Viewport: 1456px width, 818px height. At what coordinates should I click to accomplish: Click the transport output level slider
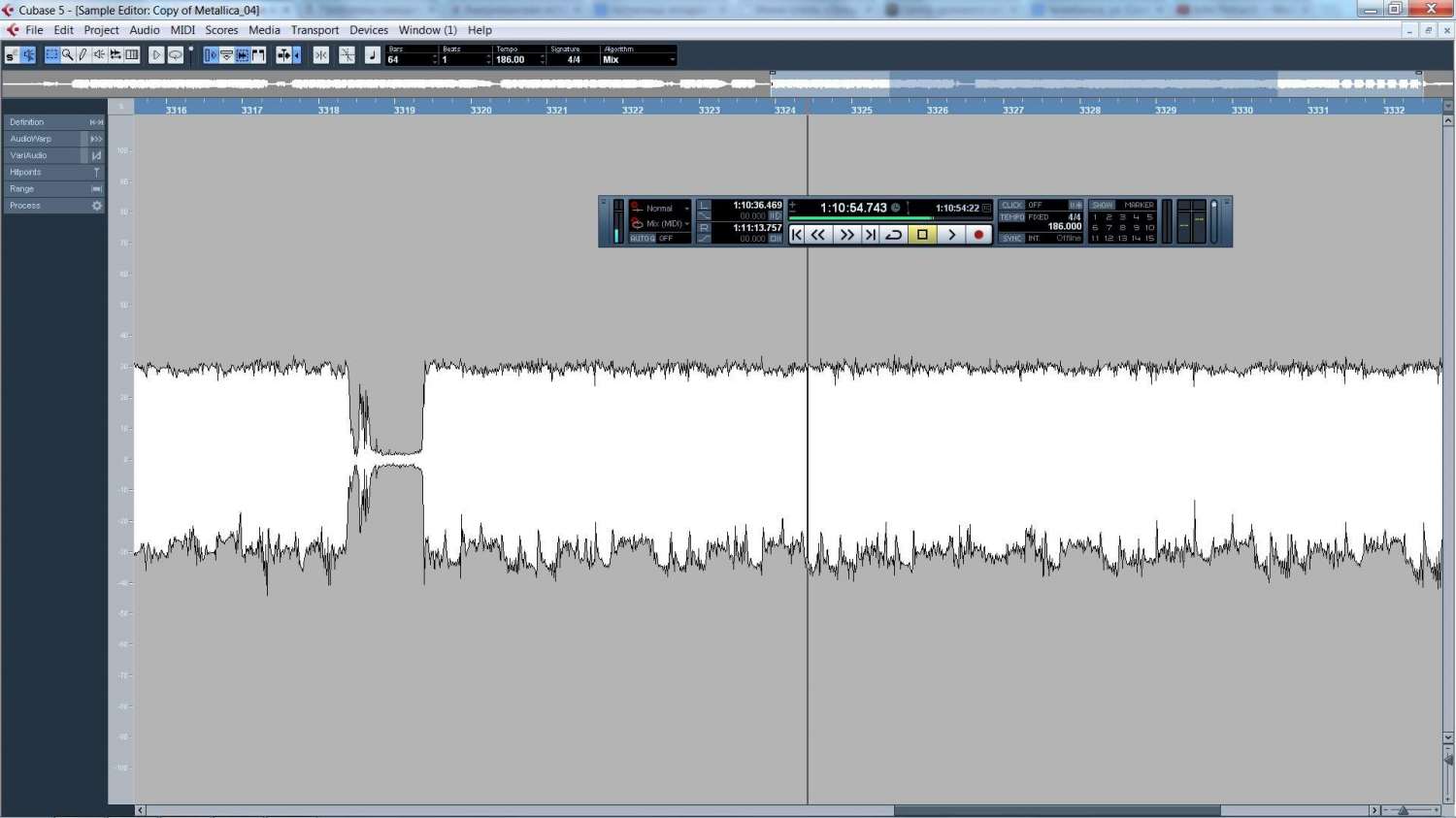click(1213, 221)
